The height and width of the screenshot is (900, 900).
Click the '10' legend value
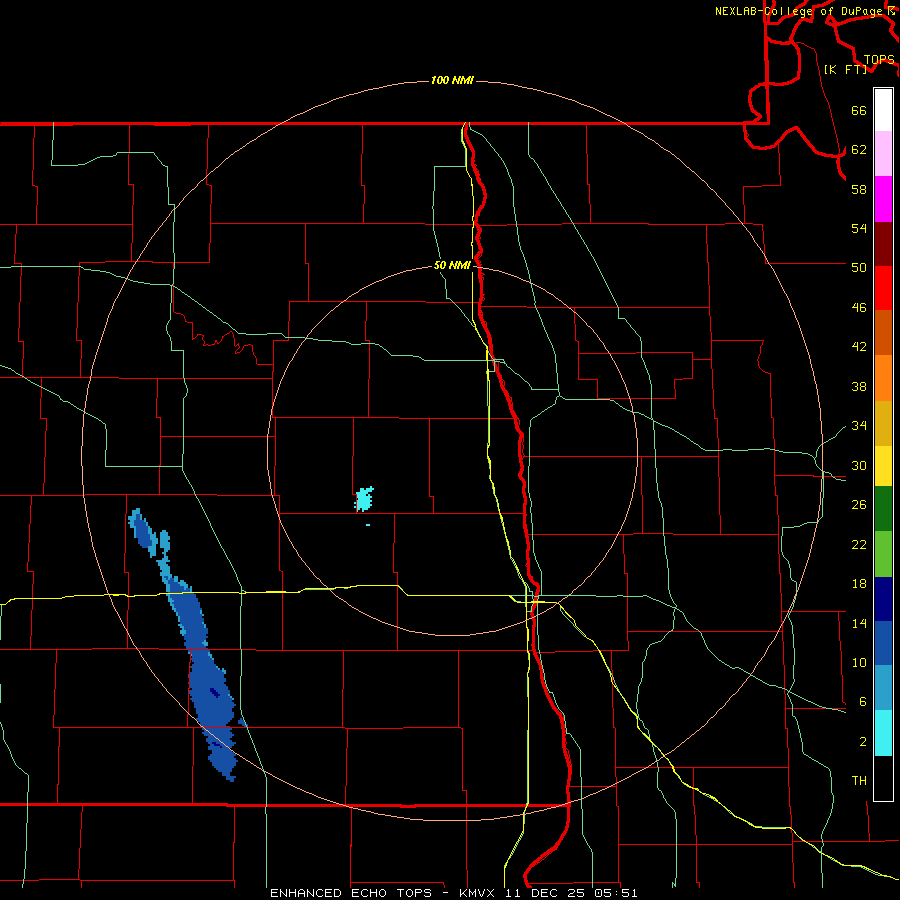(x=859, y=663)
